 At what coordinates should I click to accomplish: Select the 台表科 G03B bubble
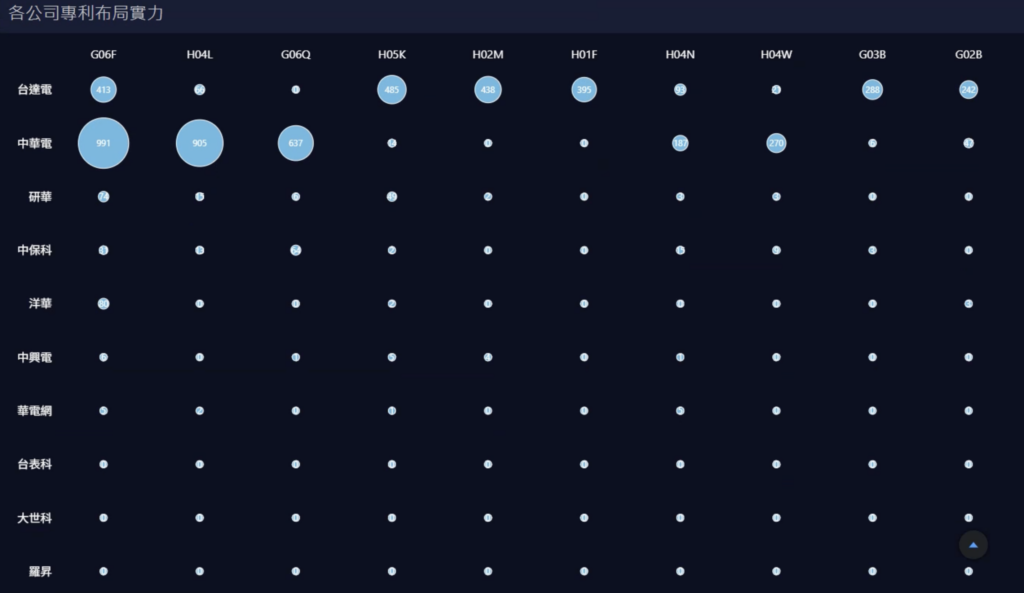click(872, 464)
